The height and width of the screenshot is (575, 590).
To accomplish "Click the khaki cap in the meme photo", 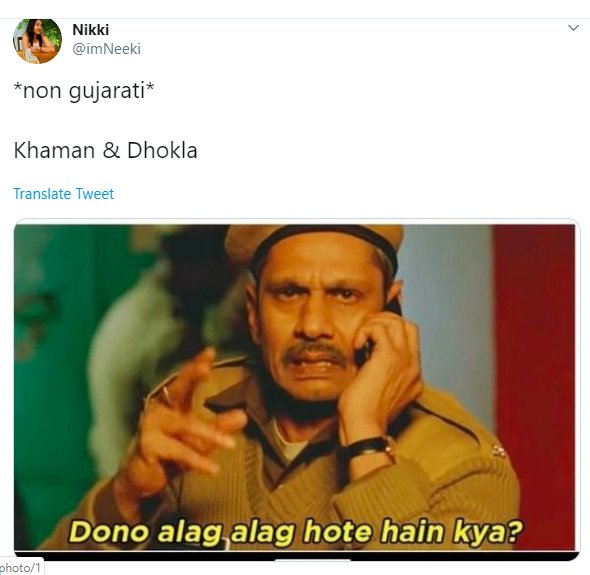I will pos(314,243).
